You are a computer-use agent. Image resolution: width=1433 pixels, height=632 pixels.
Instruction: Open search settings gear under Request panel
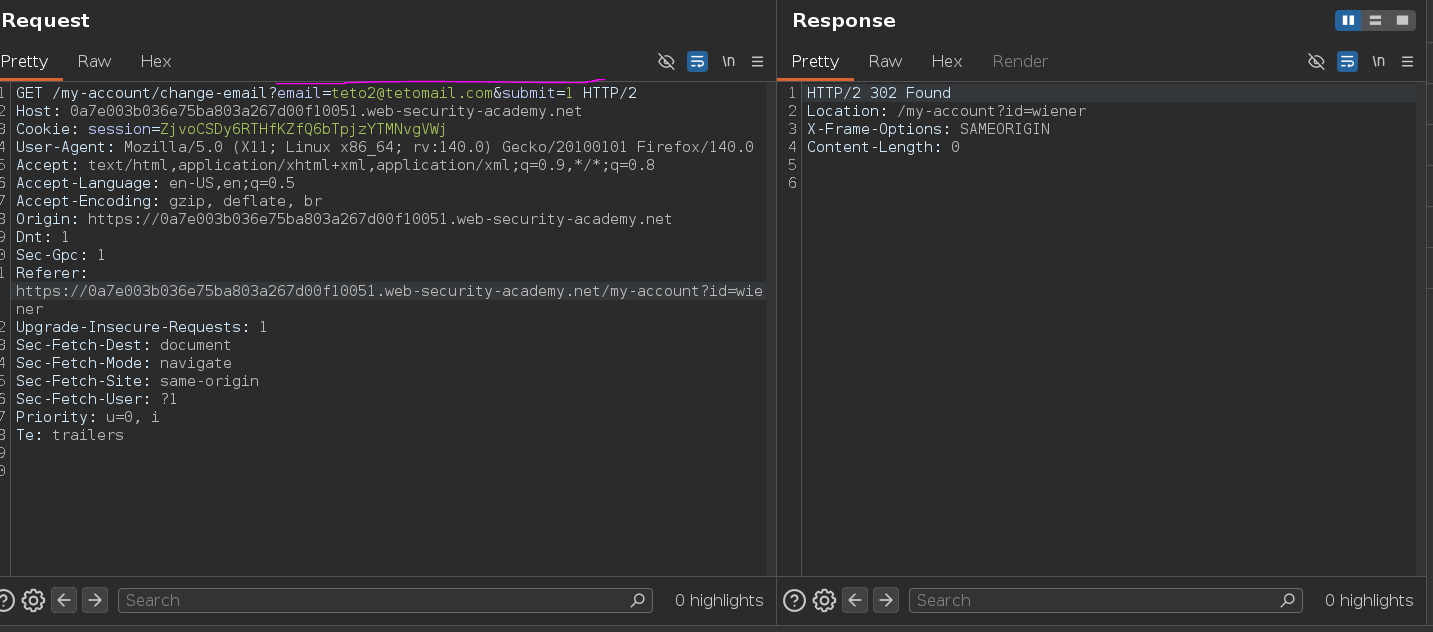[34, 600]
